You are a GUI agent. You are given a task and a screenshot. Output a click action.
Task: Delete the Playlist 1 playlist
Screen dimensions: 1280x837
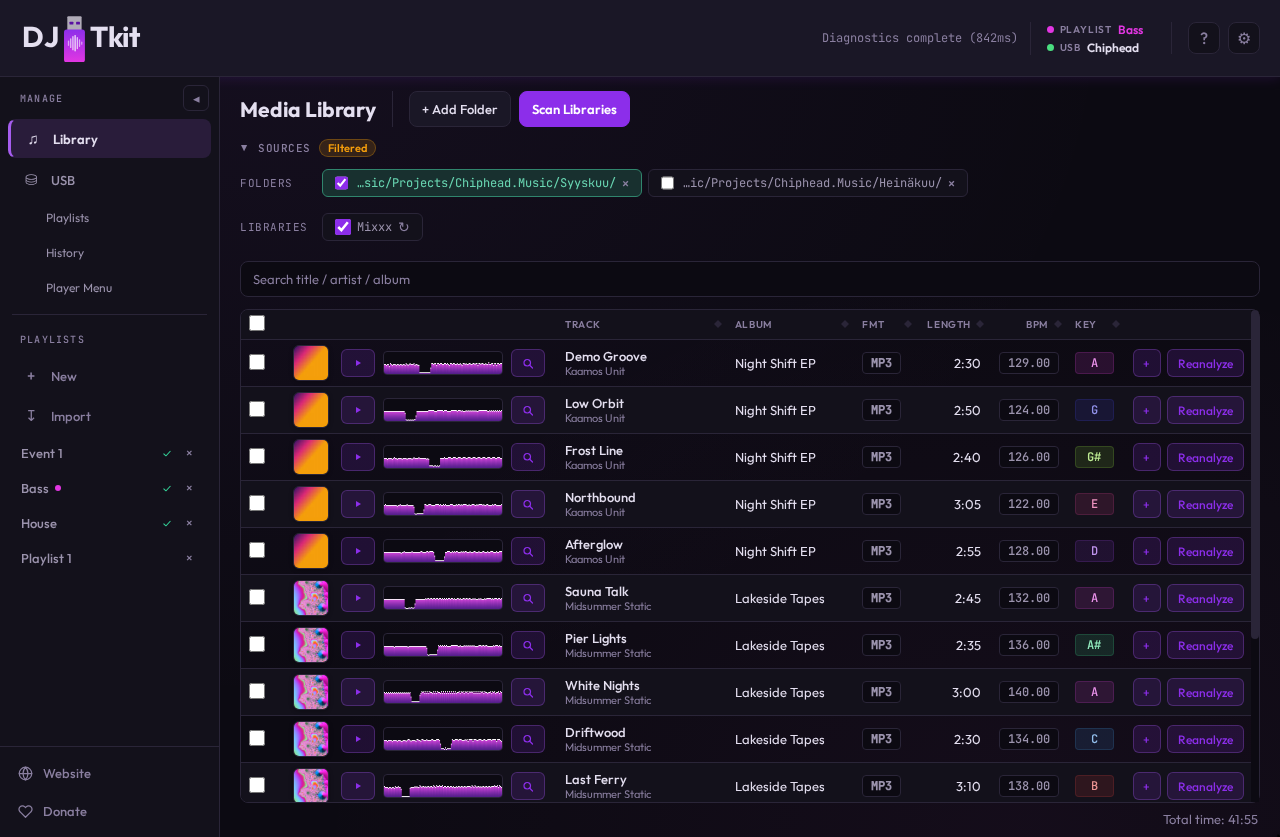[x=189, y=558]
